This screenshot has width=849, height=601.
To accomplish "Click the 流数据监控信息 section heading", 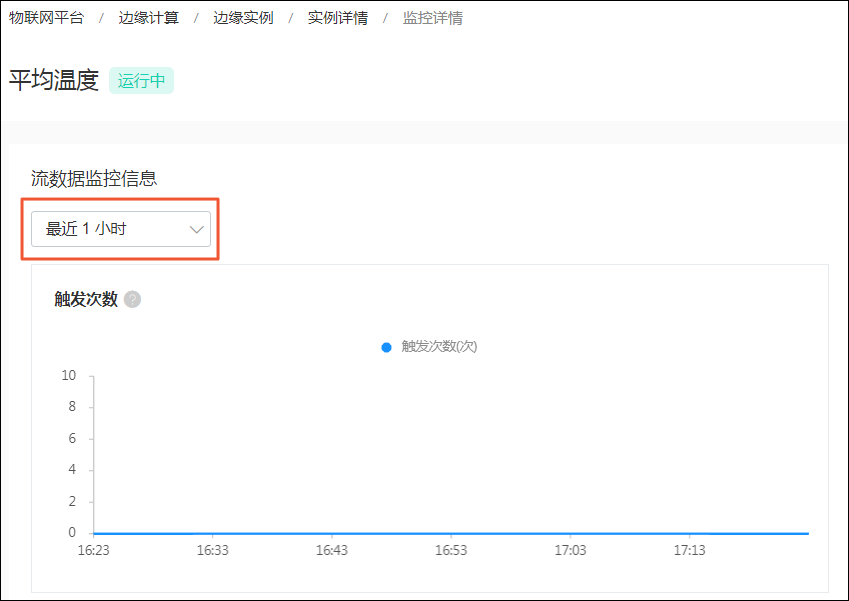I will point(94,178).
